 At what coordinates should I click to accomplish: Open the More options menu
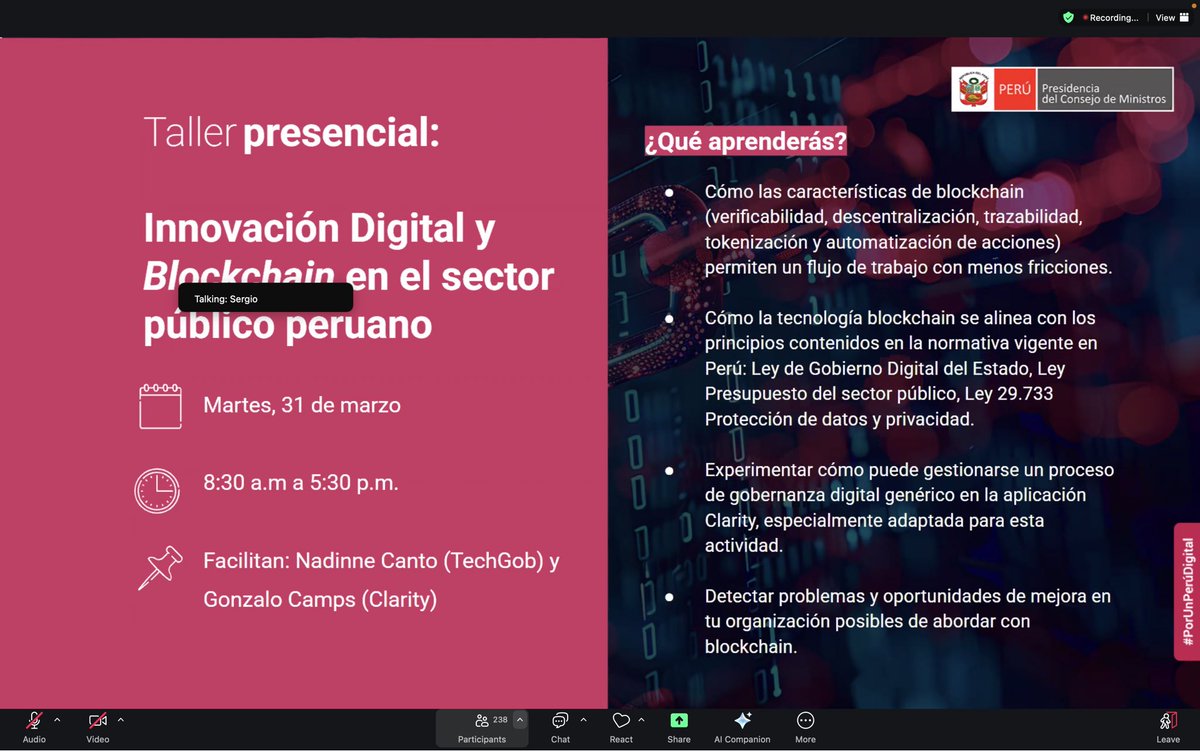click(805, 727)
